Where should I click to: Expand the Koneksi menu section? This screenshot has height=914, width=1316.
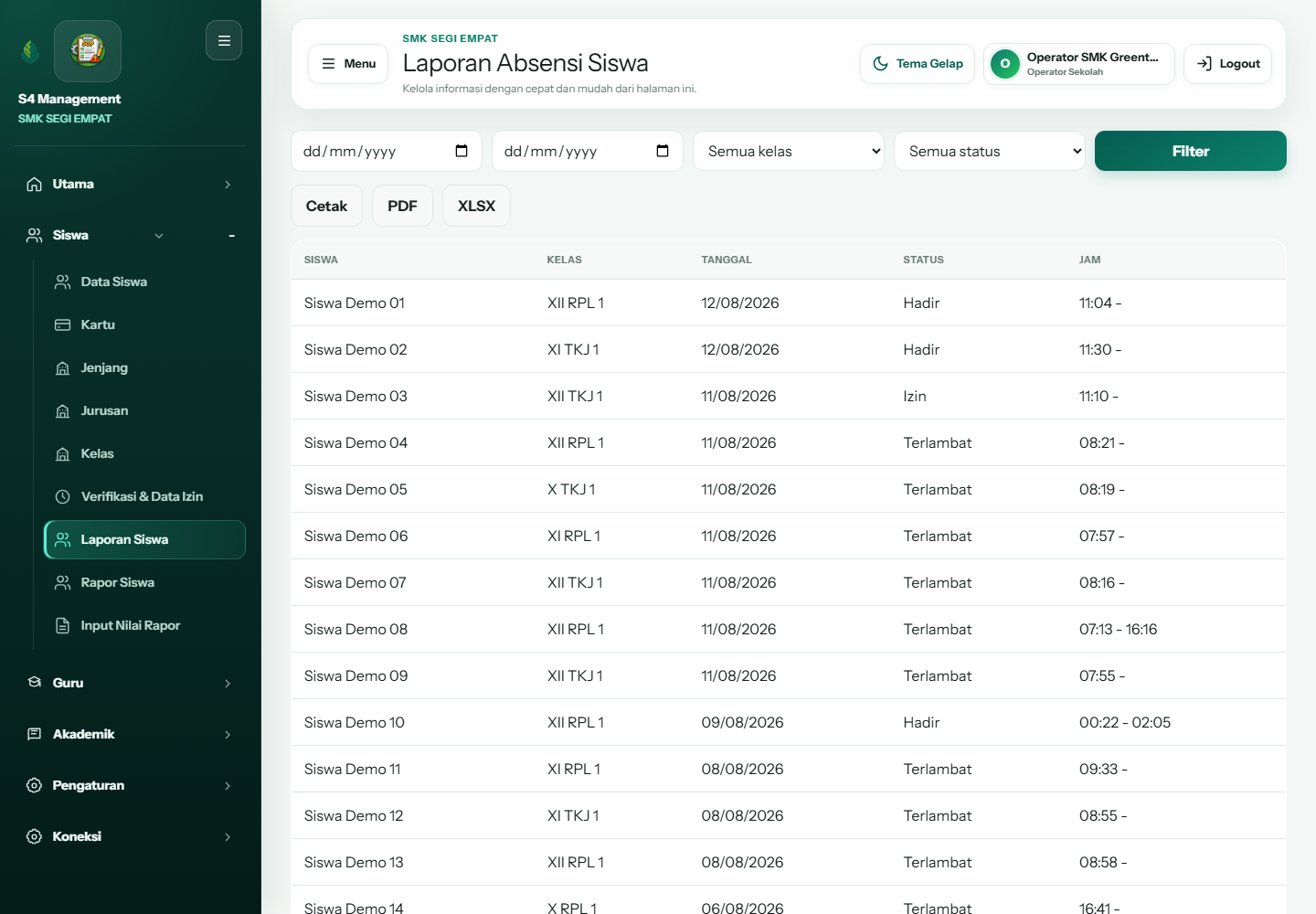click(130, 836)
